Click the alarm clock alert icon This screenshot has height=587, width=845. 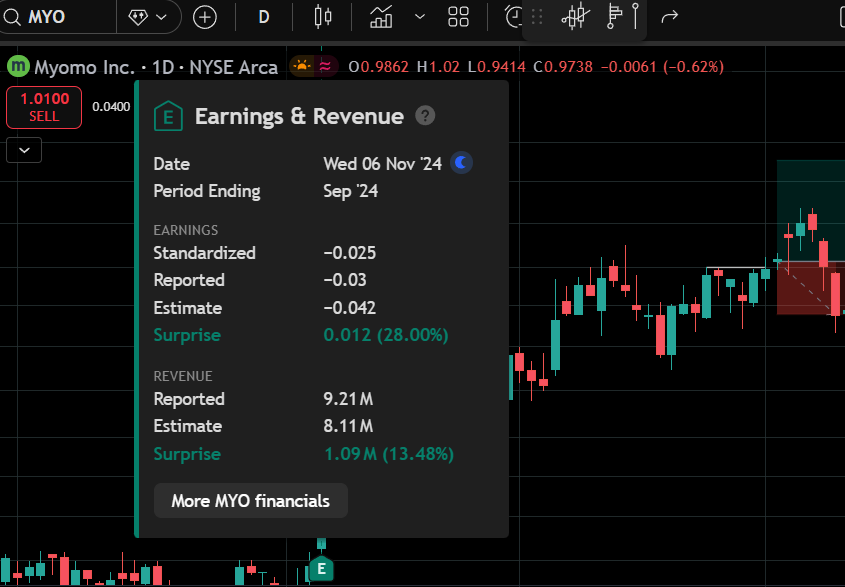(x=514, y=17)
